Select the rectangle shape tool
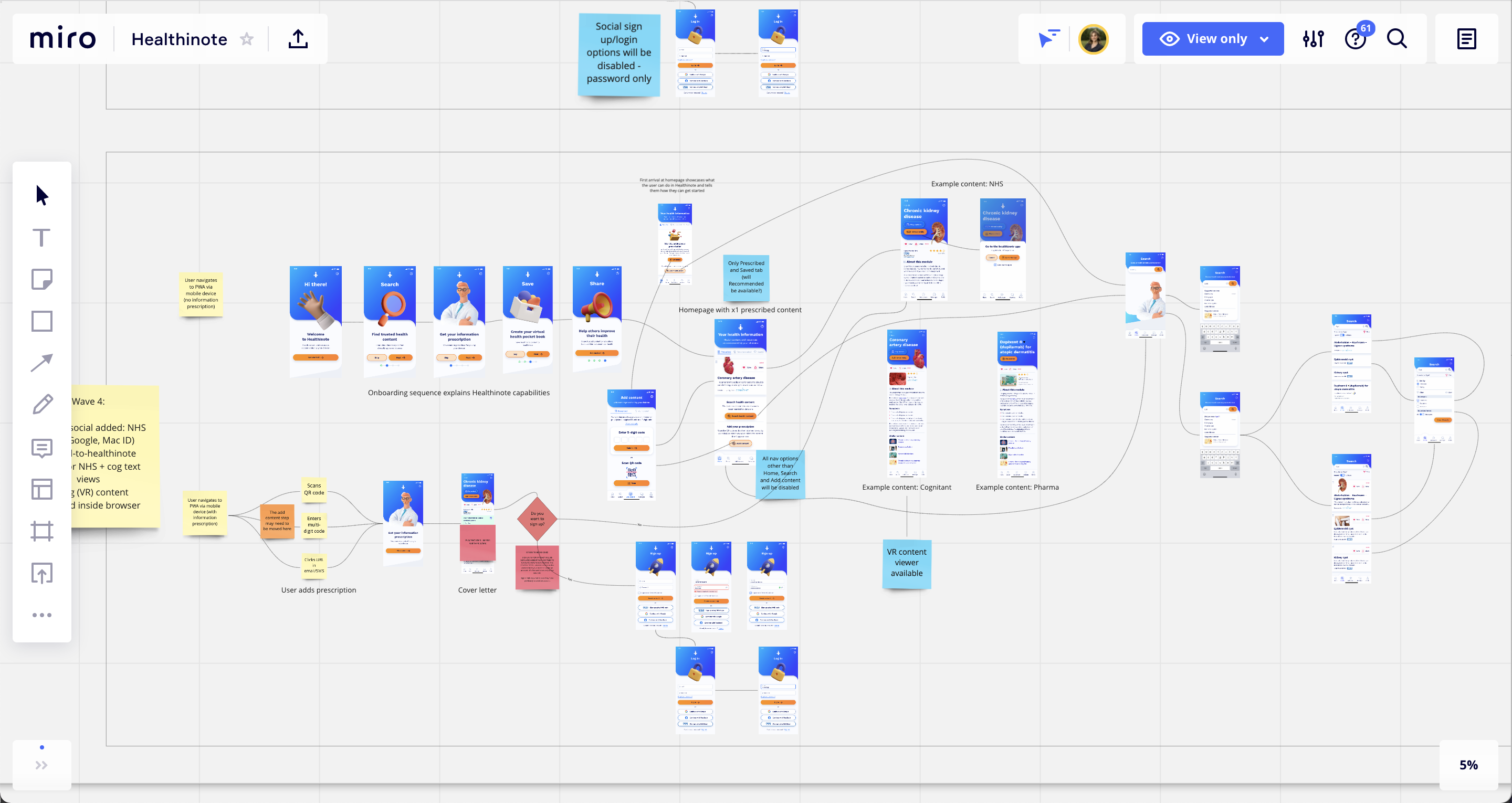 coord(42,320)
